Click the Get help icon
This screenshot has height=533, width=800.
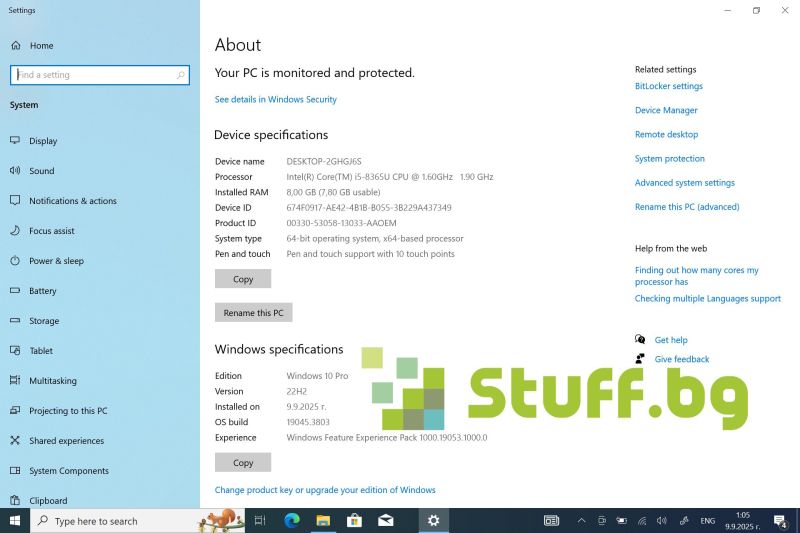click(x=640, y=340)
